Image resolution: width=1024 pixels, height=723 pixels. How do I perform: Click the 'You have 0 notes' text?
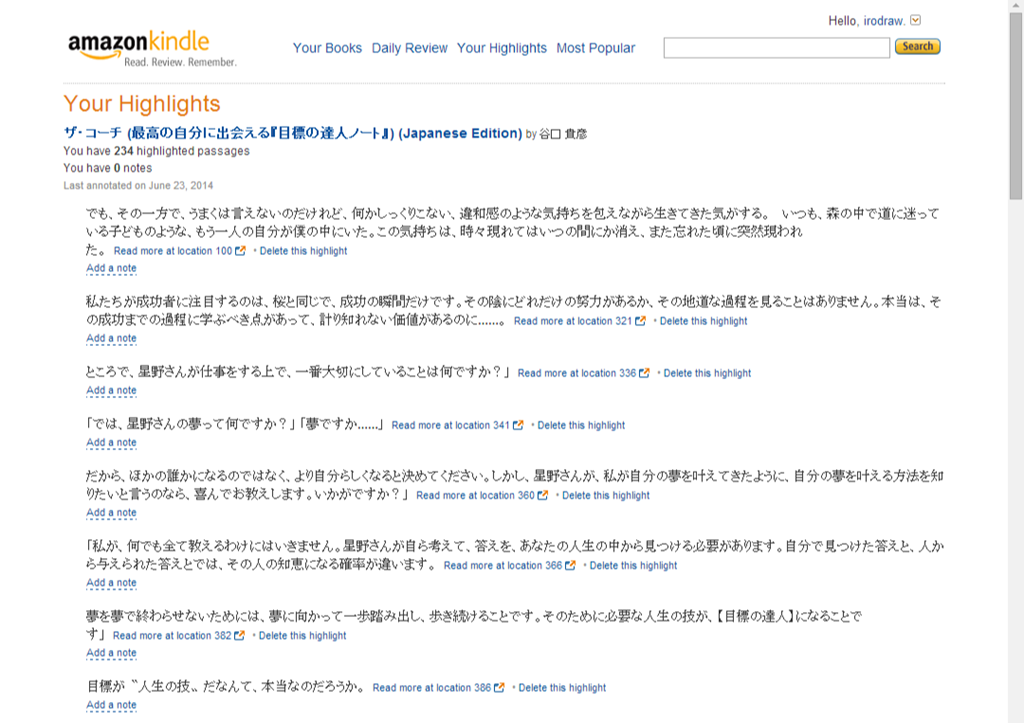pyautogui.click(x=108, y=168)
